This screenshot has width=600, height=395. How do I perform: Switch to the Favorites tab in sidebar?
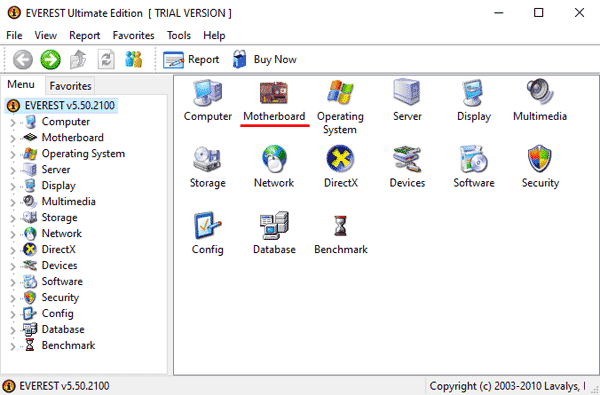[70, 86]
